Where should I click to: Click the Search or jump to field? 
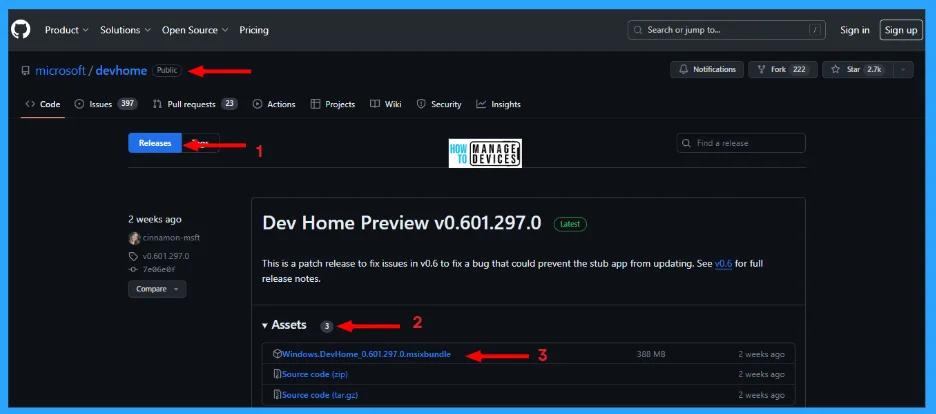pos(726,30)
